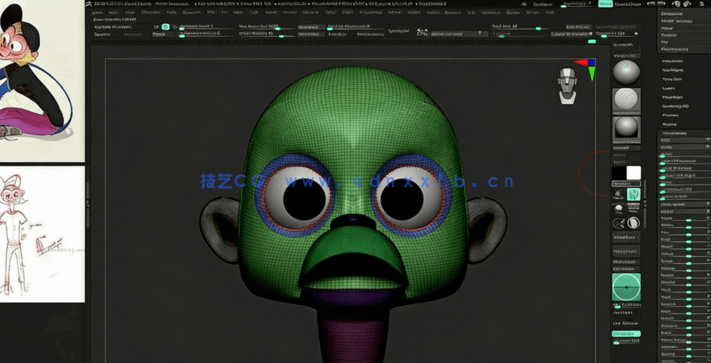Image resolution: width=711 pixels, height=363 pixels.
Task: Click the large teal circle gizmo widget
Action: (626, 287)
